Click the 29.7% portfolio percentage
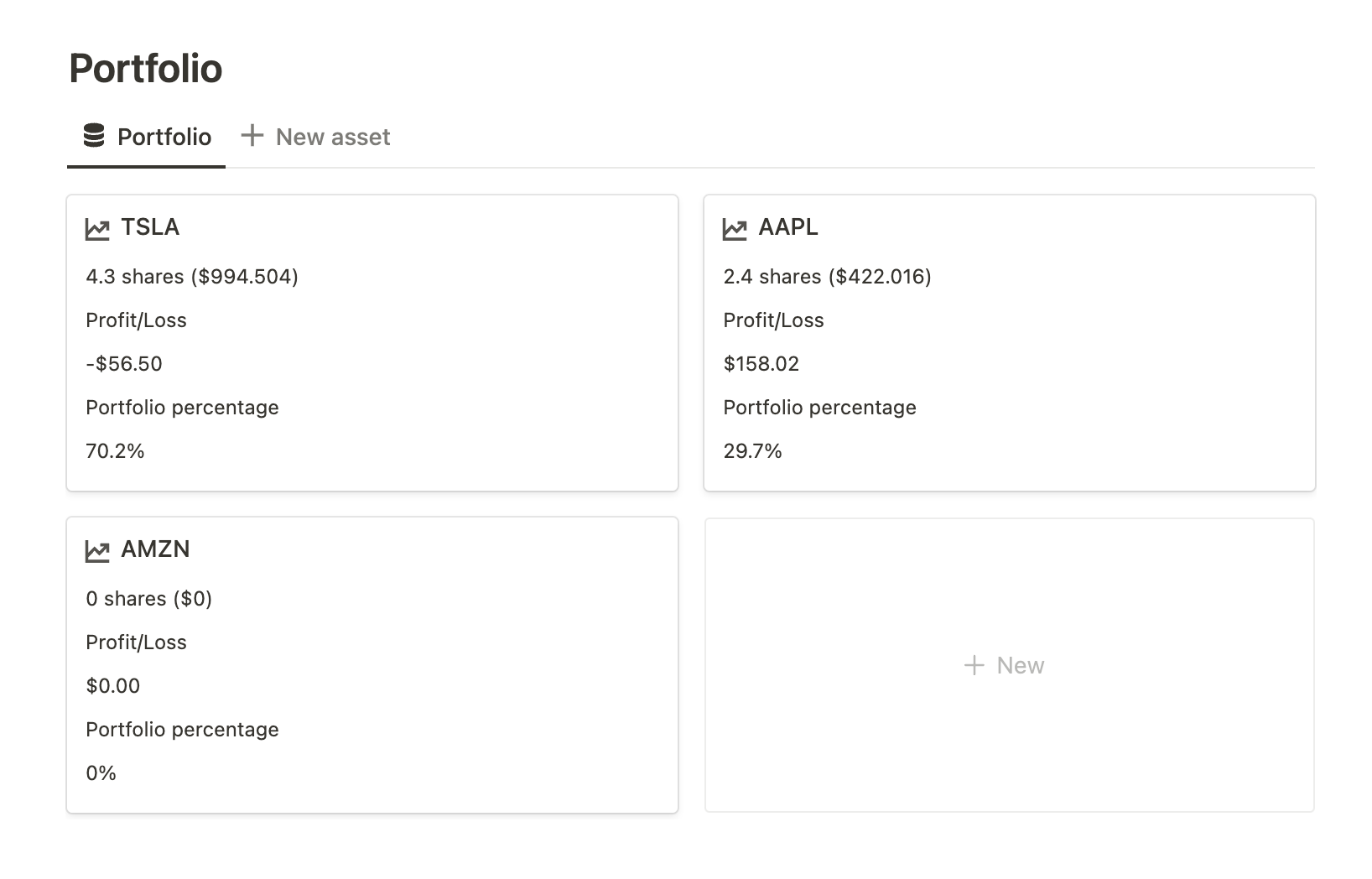Image resolution: width=1372 pixels, height=879 pixels. coord(753,451)
